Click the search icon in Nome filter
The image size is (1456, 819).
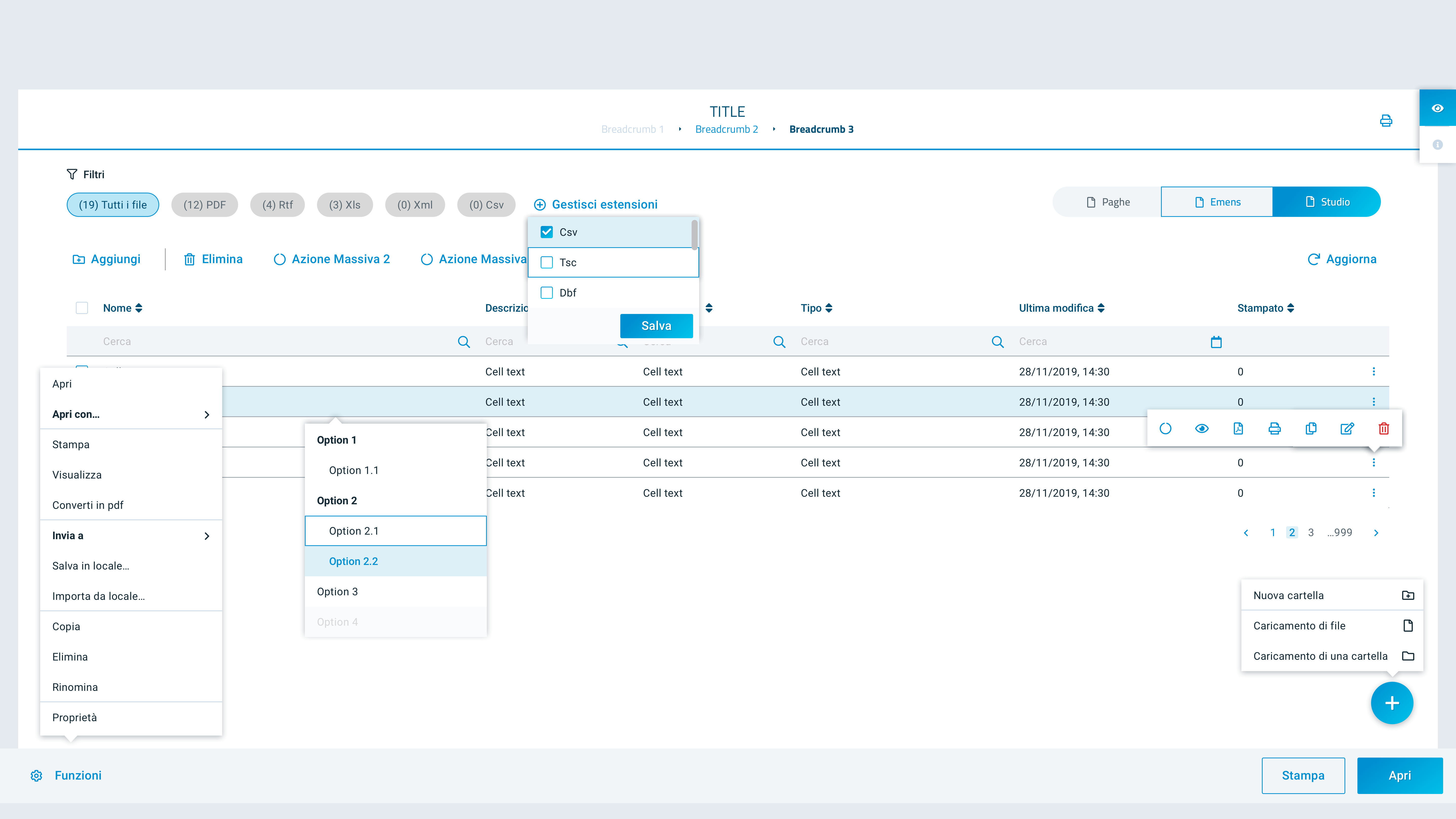pyautogui.click(x=464, y=342)
